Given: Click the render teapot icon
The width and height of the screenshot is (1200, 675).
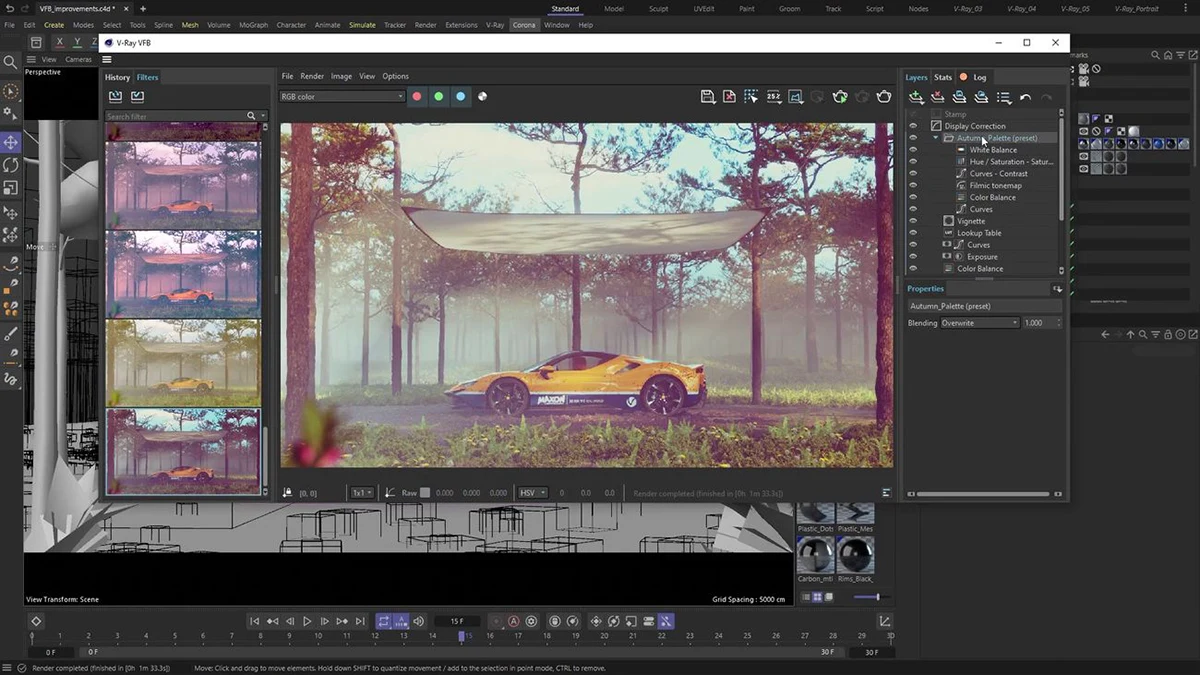Looking at the screenshot, I should click(x=884, y=97).
